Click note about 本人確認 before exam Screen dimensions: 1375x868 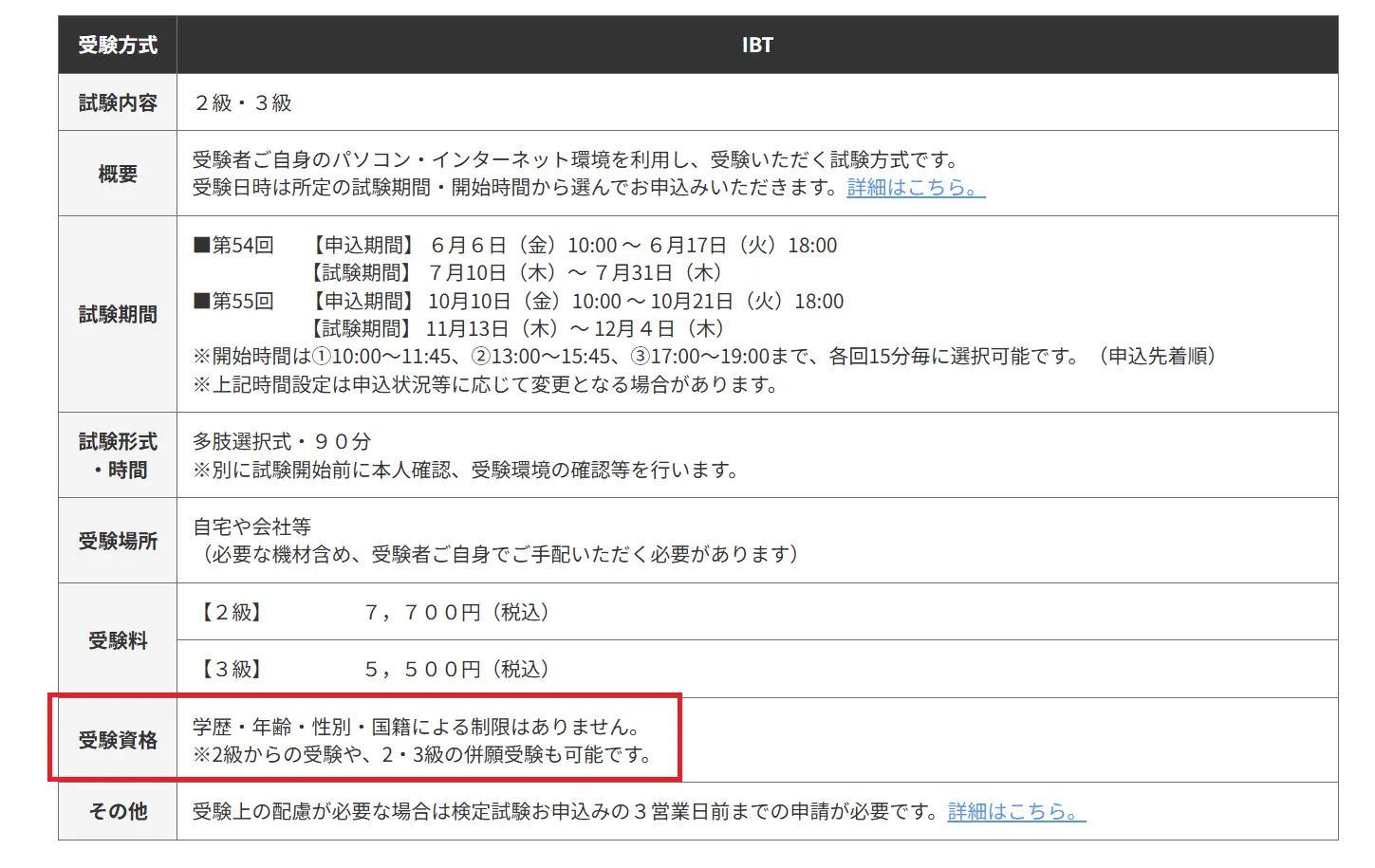click(466, 471)
